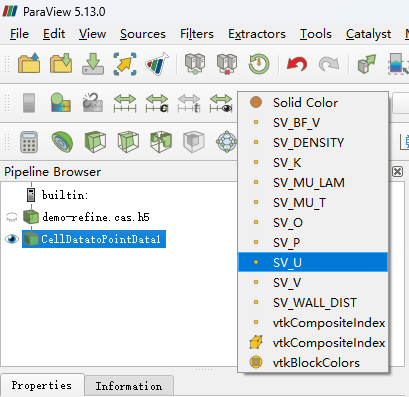409x397 pixels.
Task: Choose point-data vtkCompositeIndex from coloring list
Action: (313, 322)
